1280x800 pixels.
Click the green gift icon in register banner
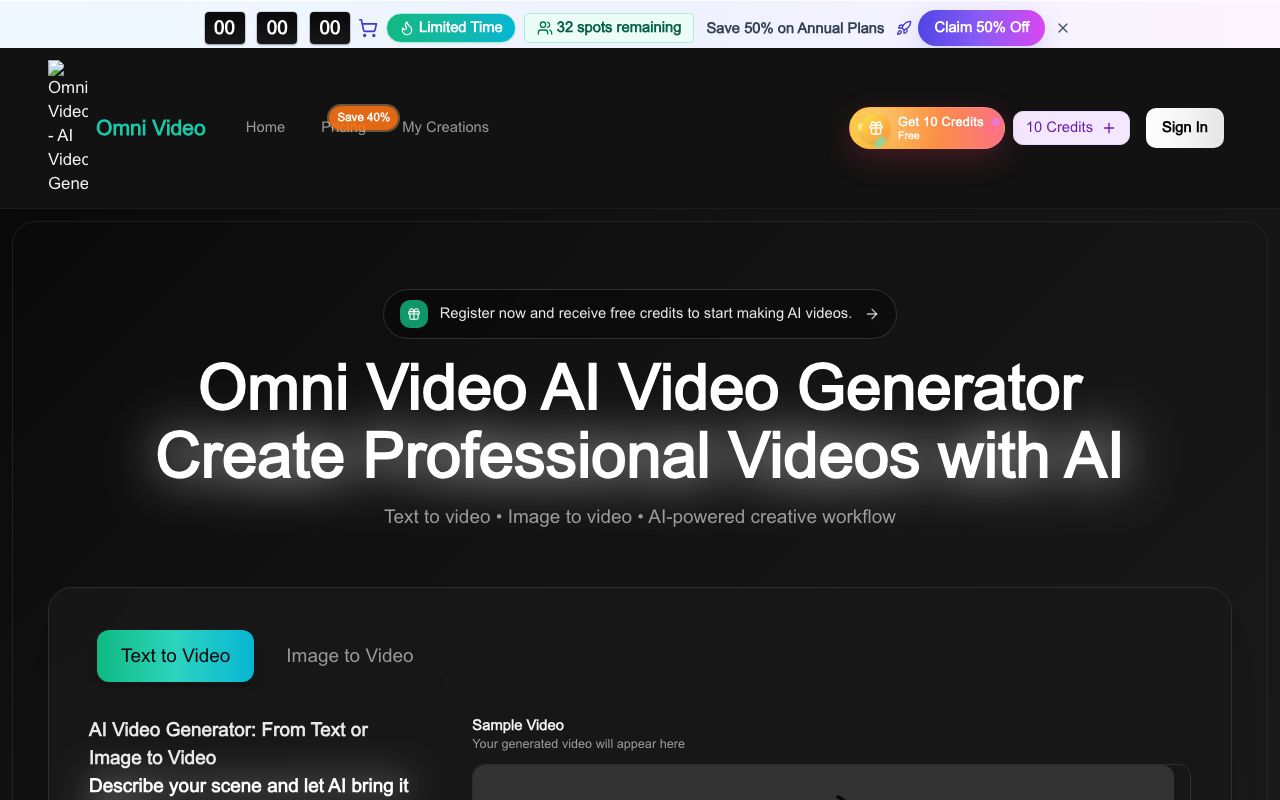click(414, 314)
